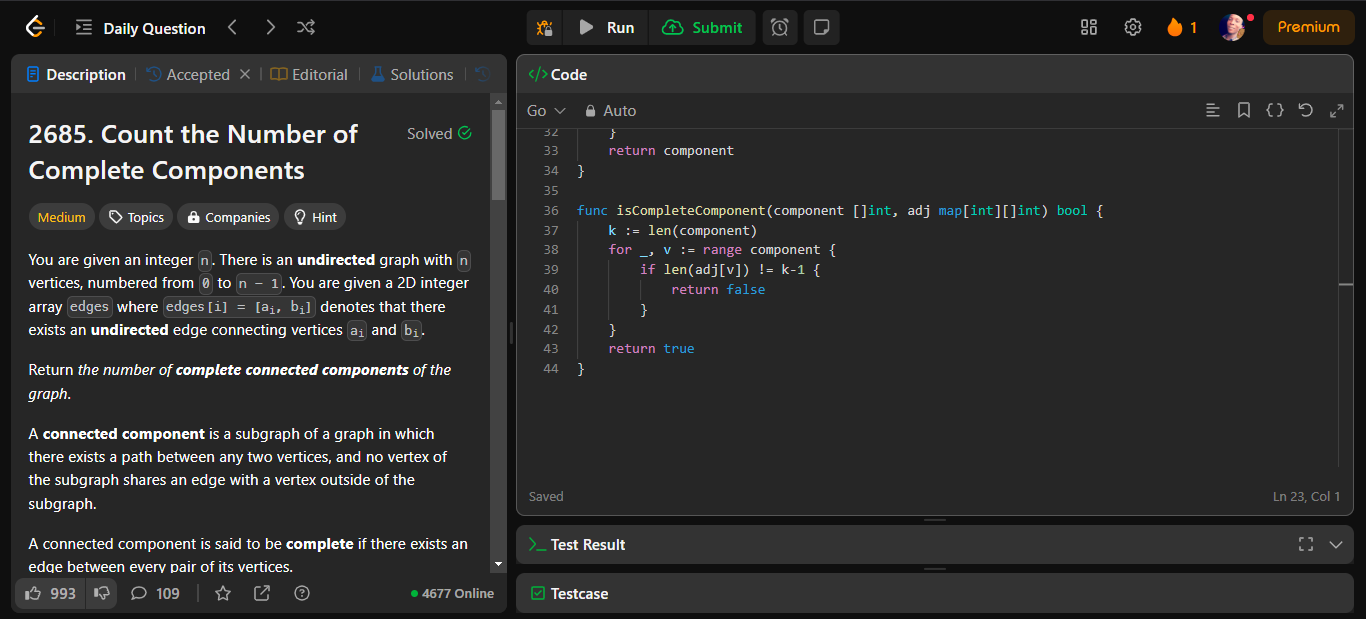Switch to the Solutions tab
This screenshot has width=1366, height=619.
[x=411, y=75]
